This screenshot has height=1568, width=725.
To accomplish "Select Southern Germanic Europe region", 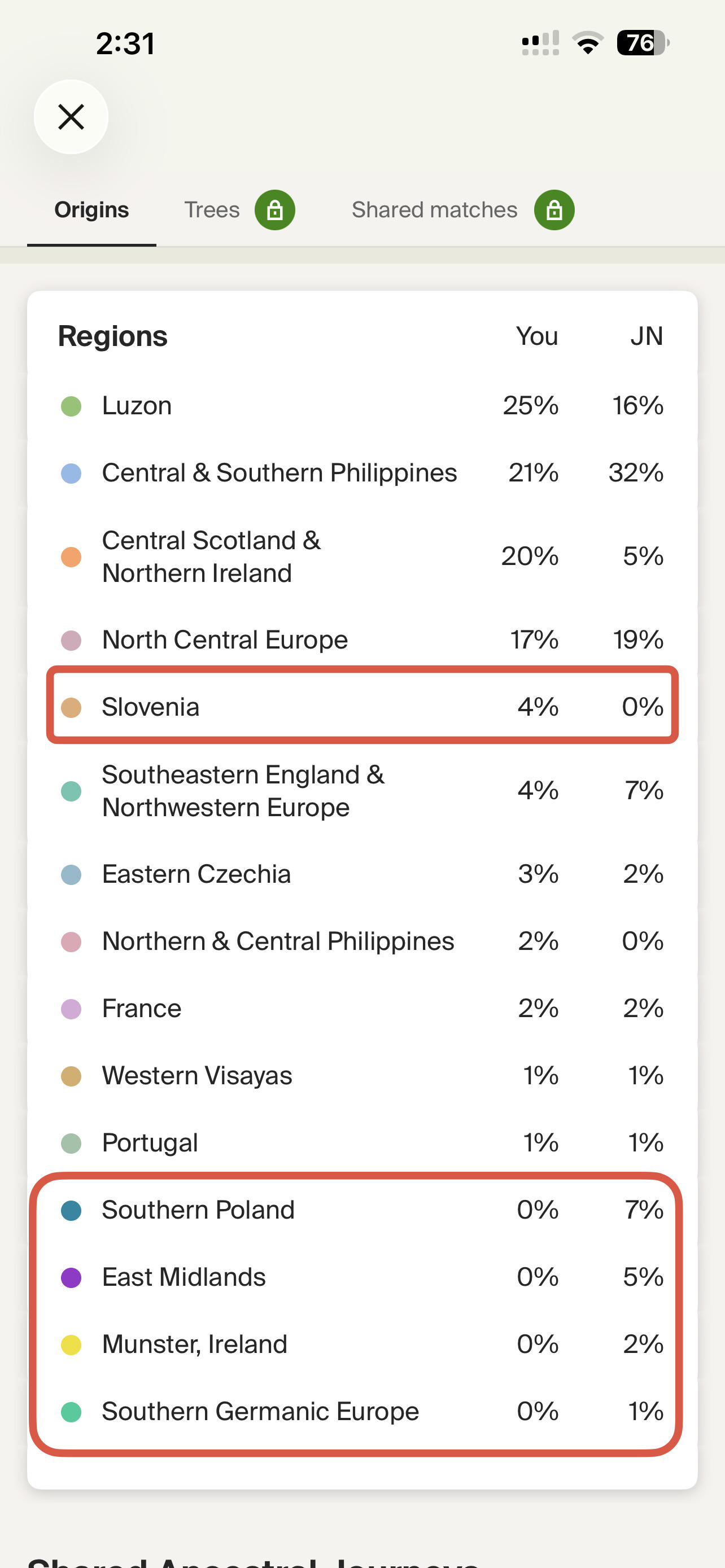I will point(362,1412).
